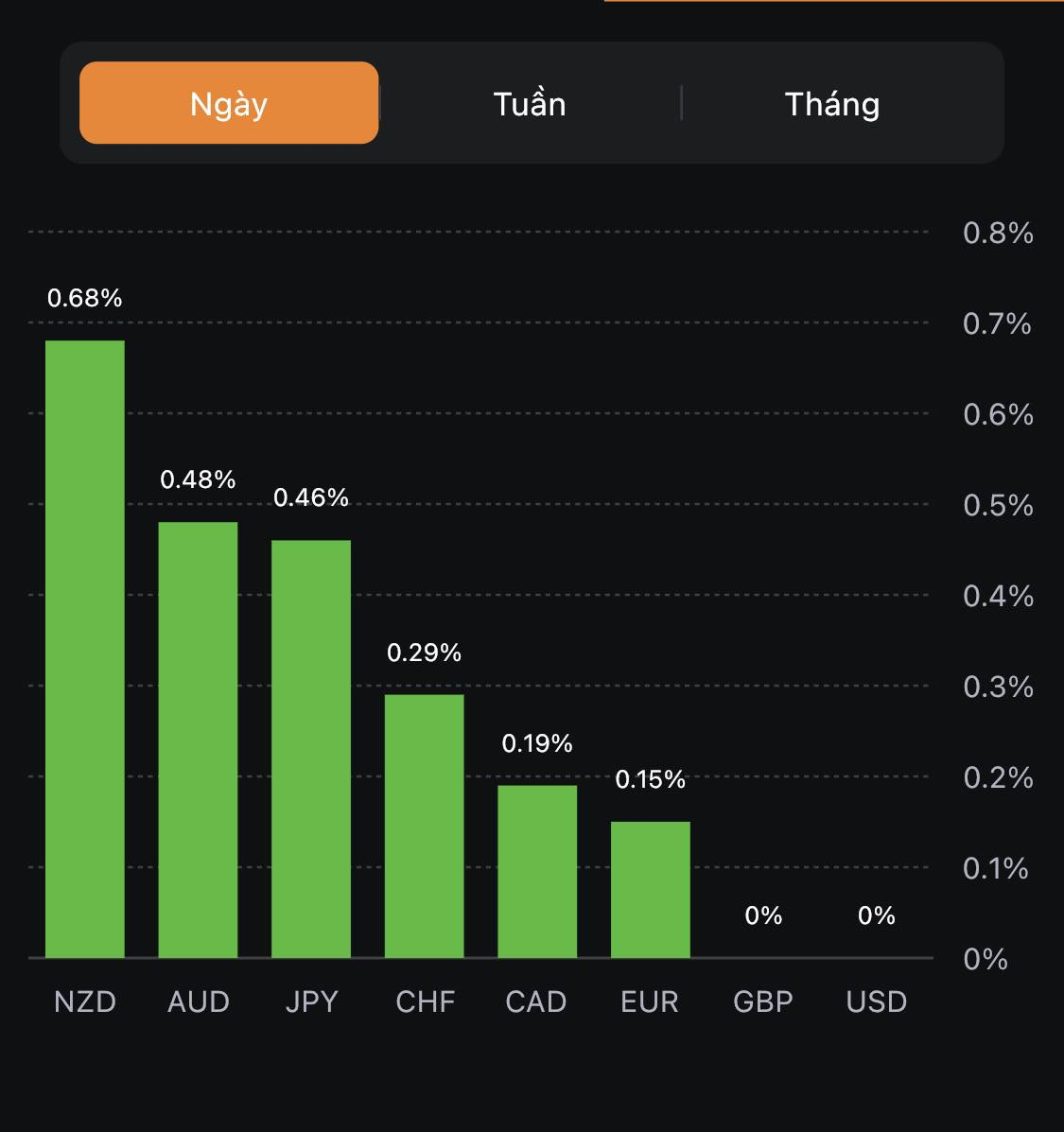Tap the CAD green bar
This screenshot has width=1064, height=1132.
point(537,871)
